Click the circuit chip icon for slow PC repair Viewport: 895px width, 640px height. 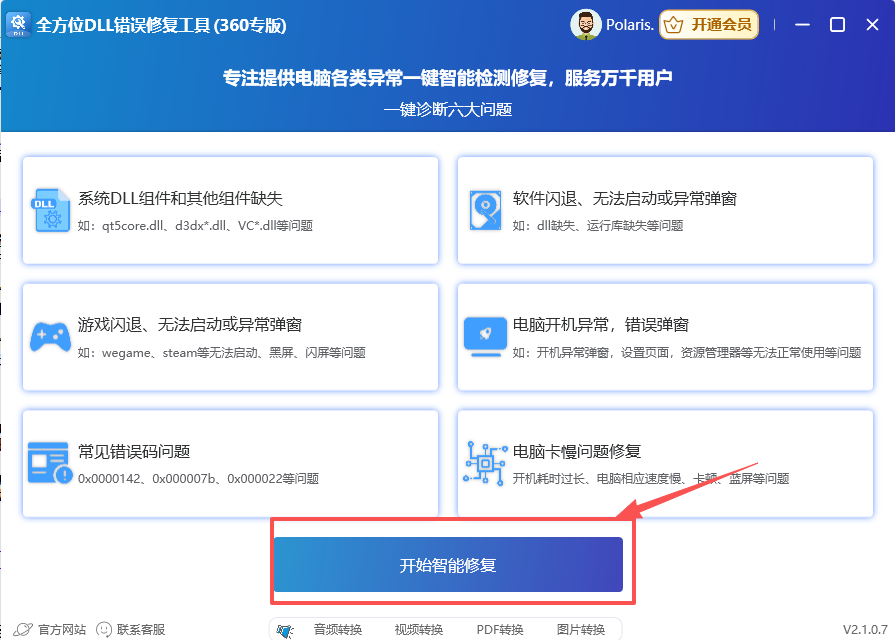486,462
